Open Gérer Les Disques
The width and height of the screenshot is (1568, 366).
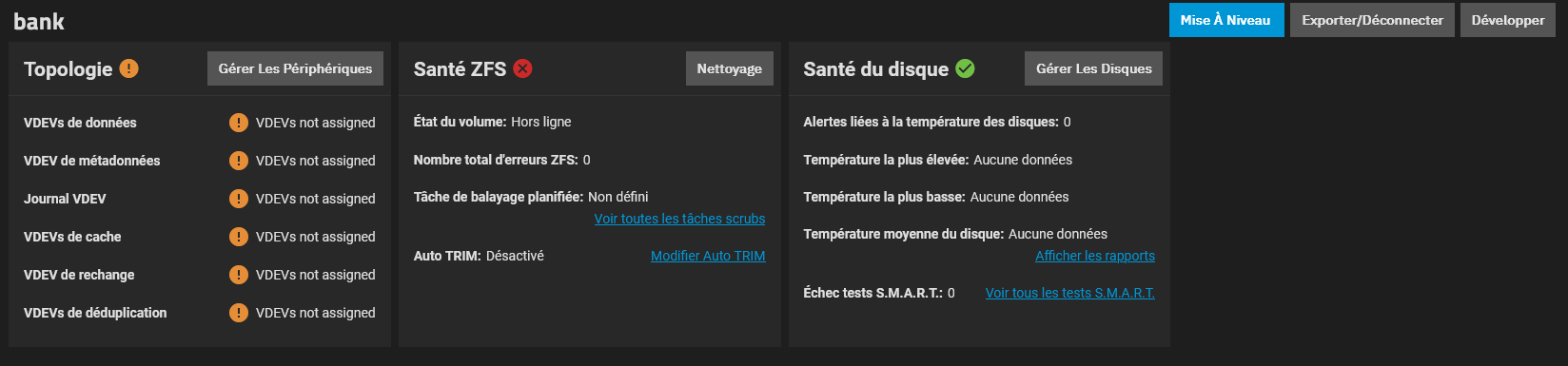coord(1093,68)
